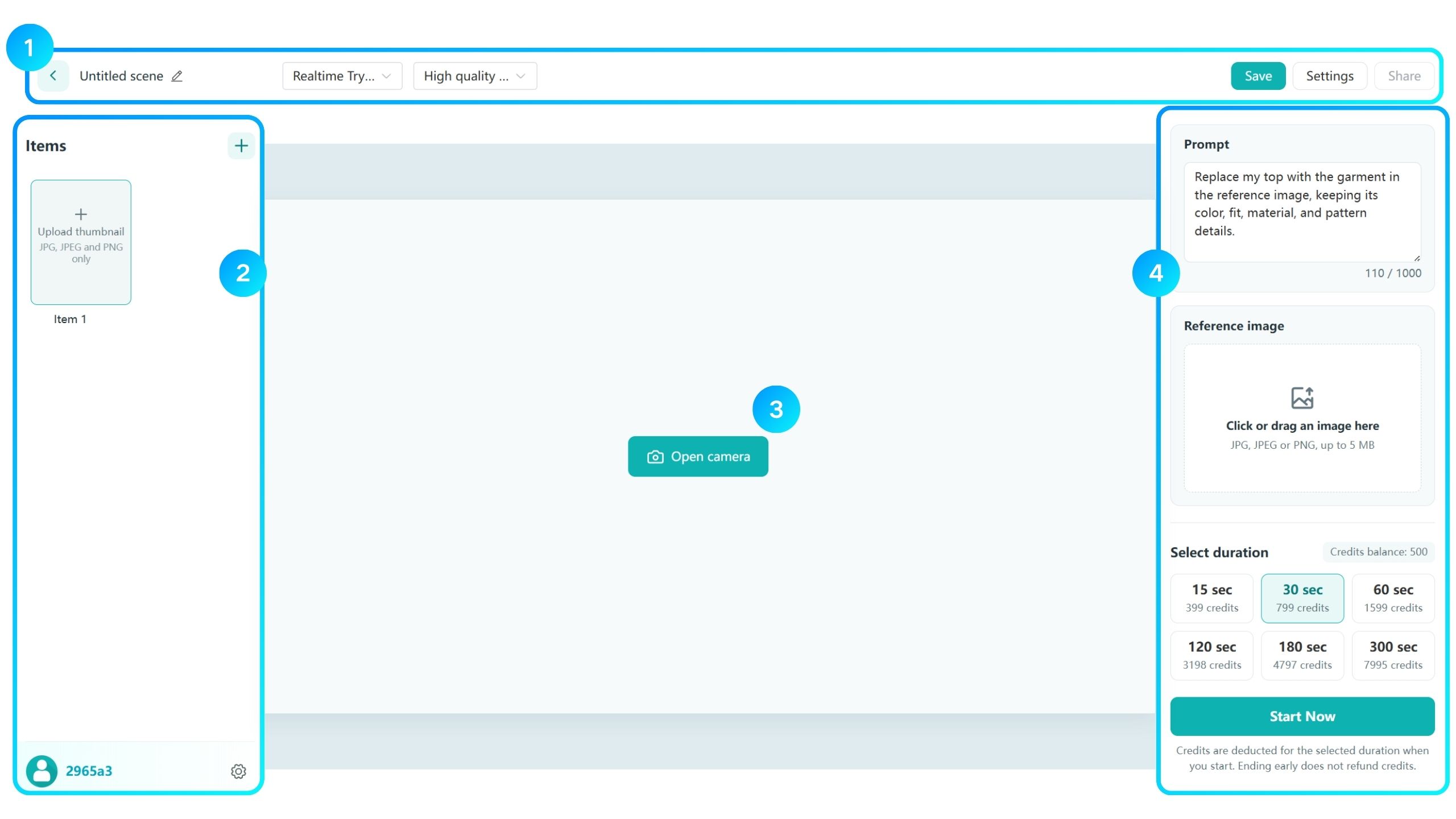Viewport: 1456px width, 819px height.
Task: Click the Items panel heading
Action: 45,146
